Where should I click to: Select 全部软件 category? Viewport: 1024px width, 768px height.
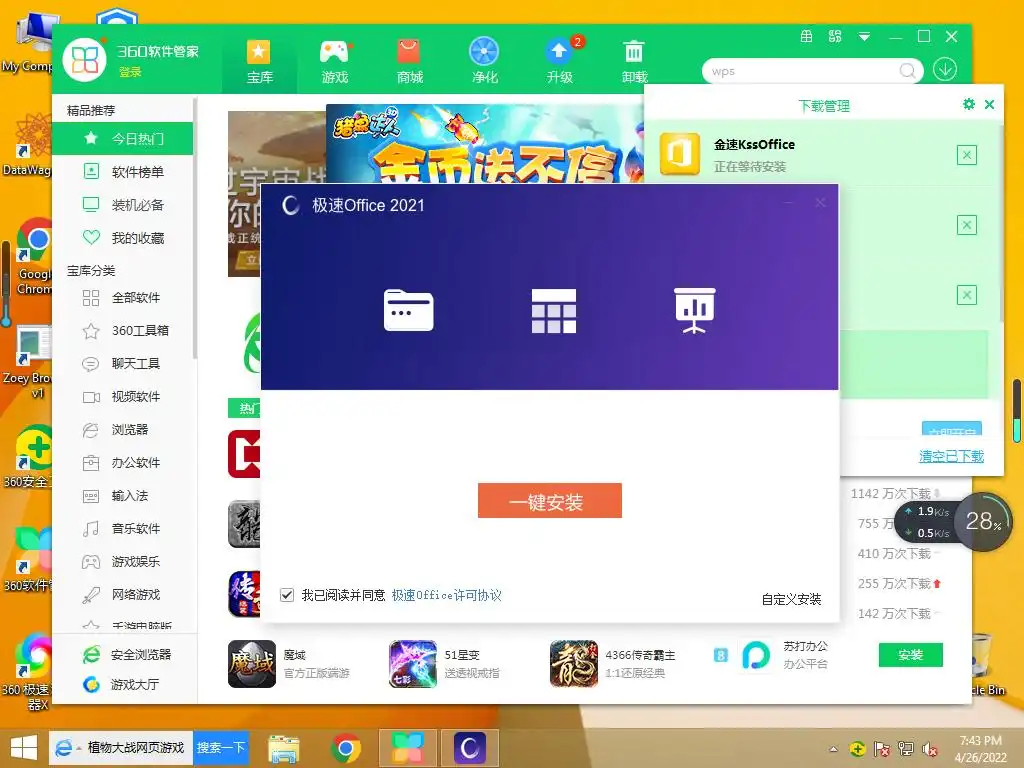click(123, 298)
